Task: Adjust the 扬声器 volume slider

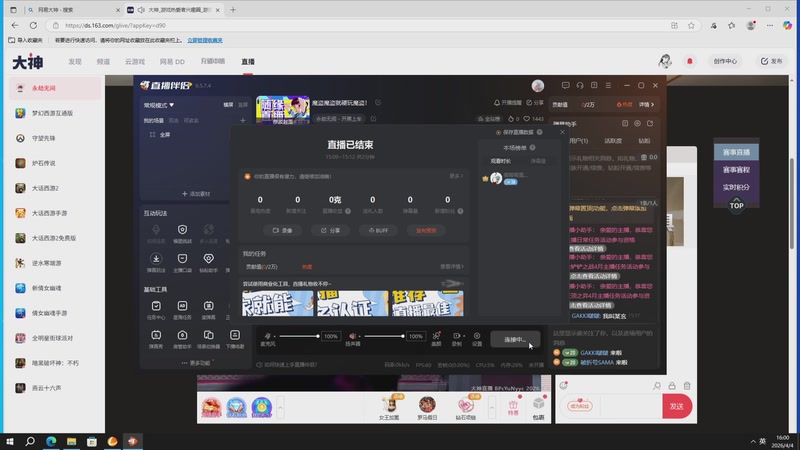Action: 385,336
